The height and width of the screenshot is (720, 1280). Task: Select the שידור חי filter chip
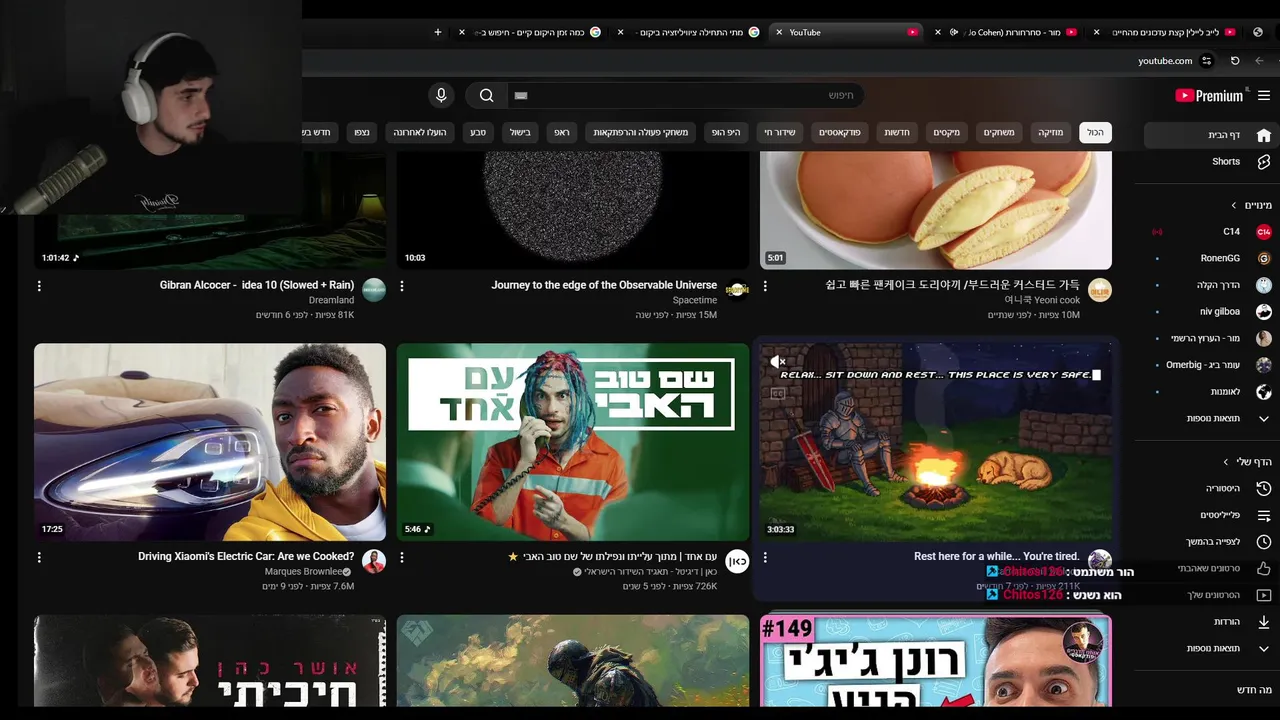coord(780,132)
